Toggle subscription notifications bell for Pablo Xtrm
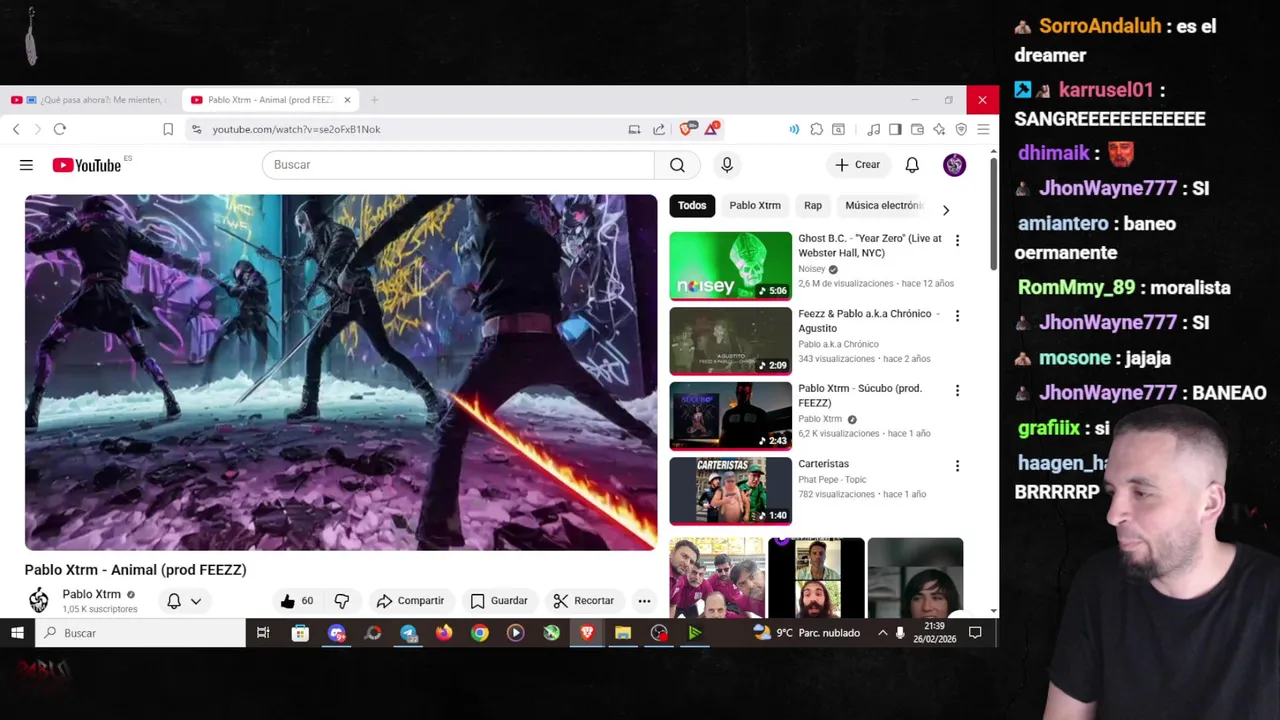This screenshot has height=720, width=1280. pos(174,601)
